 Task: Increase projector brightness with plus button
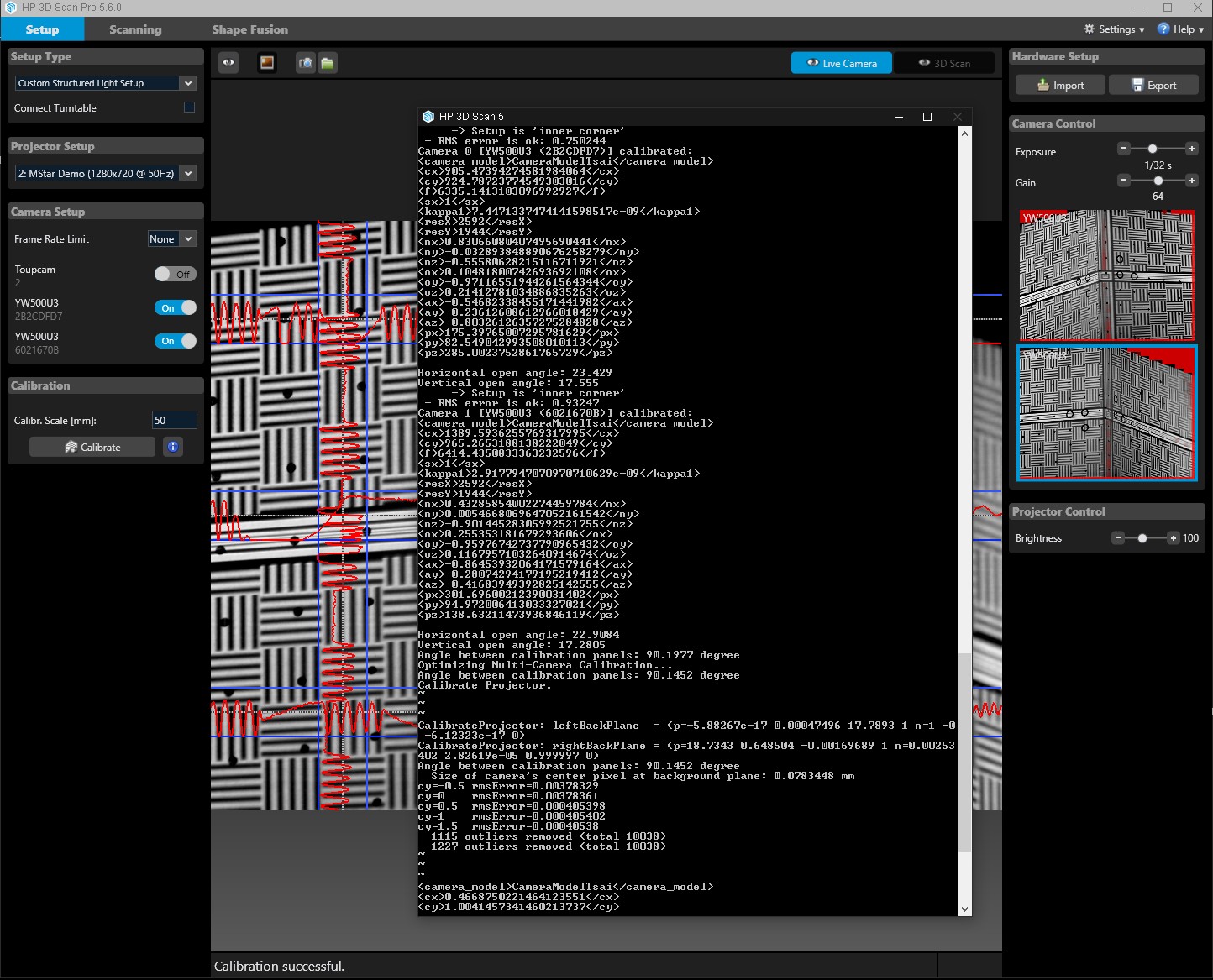tap(1173, 538)
